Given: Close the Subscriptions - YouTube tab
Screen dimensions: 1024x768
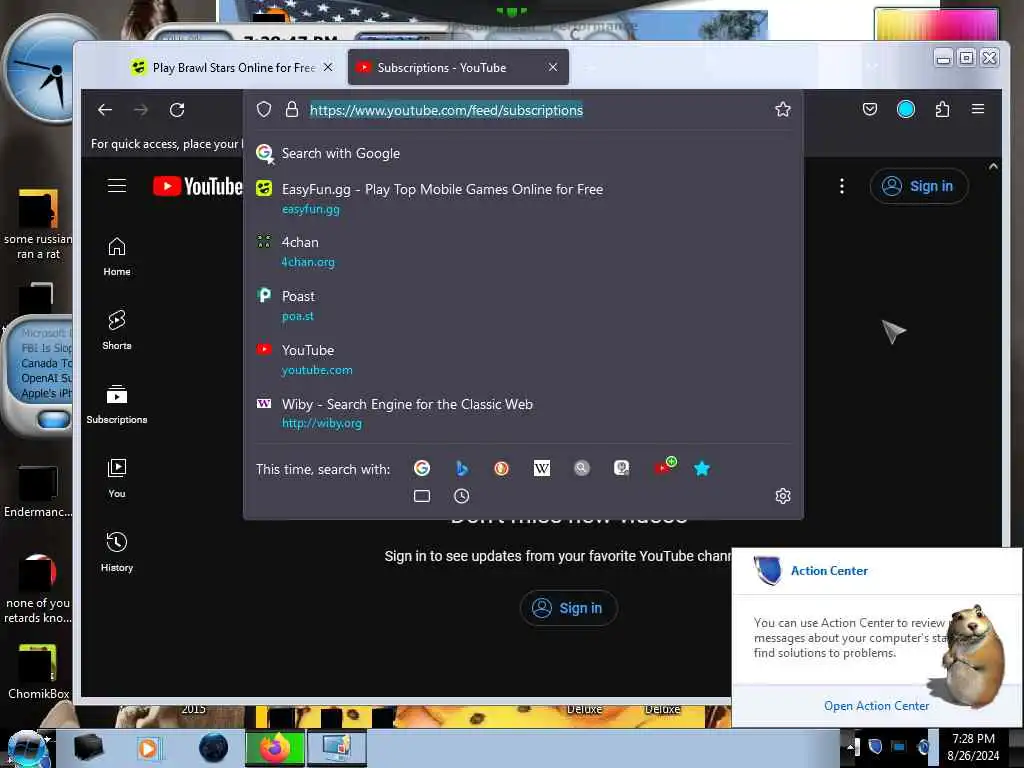Looking at the screenshot, I should tap(553, 67).
